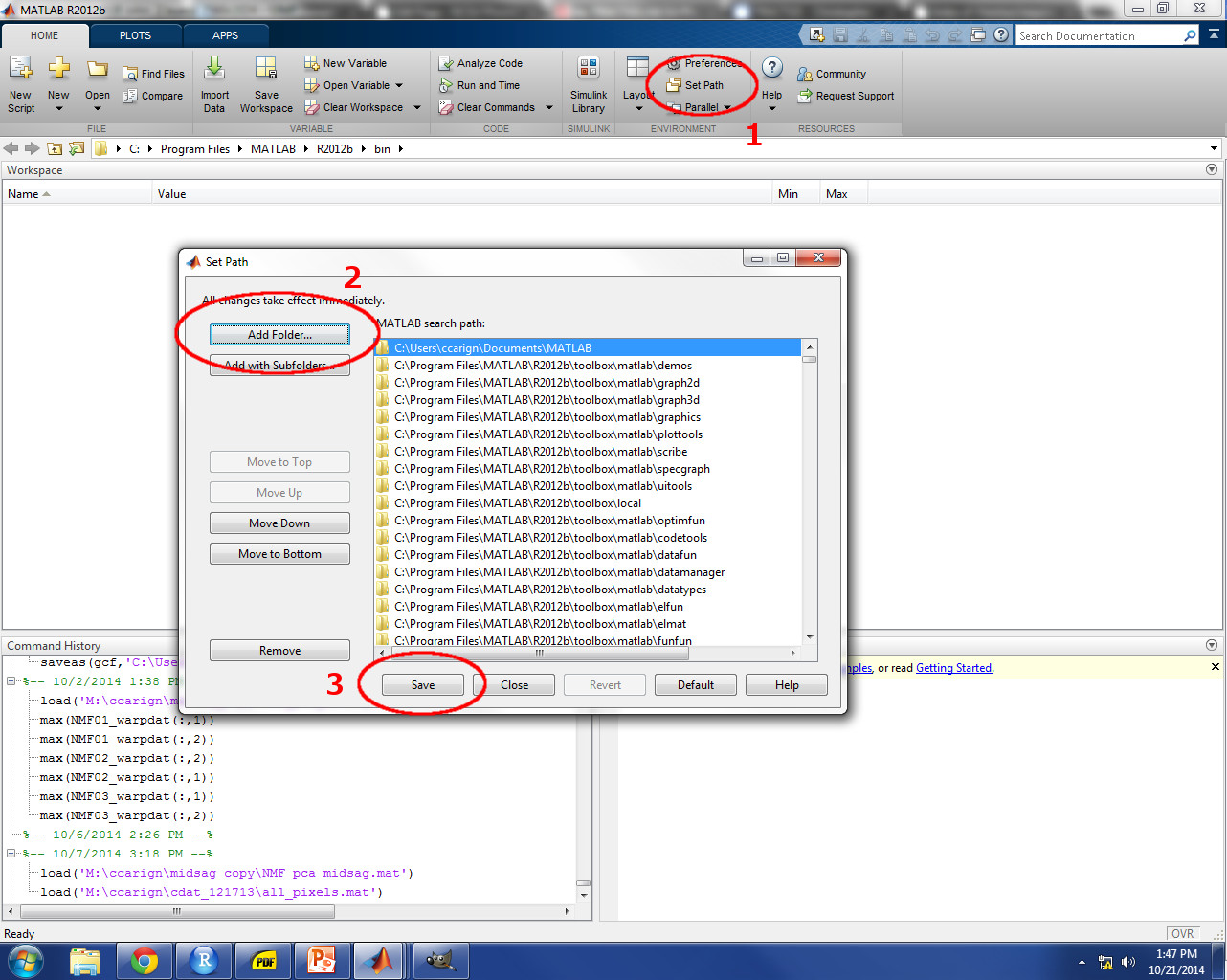This screenshot has width=1227, height=980.
Task: Expand the Open Variable dropdown arrow
Action: 399,85
